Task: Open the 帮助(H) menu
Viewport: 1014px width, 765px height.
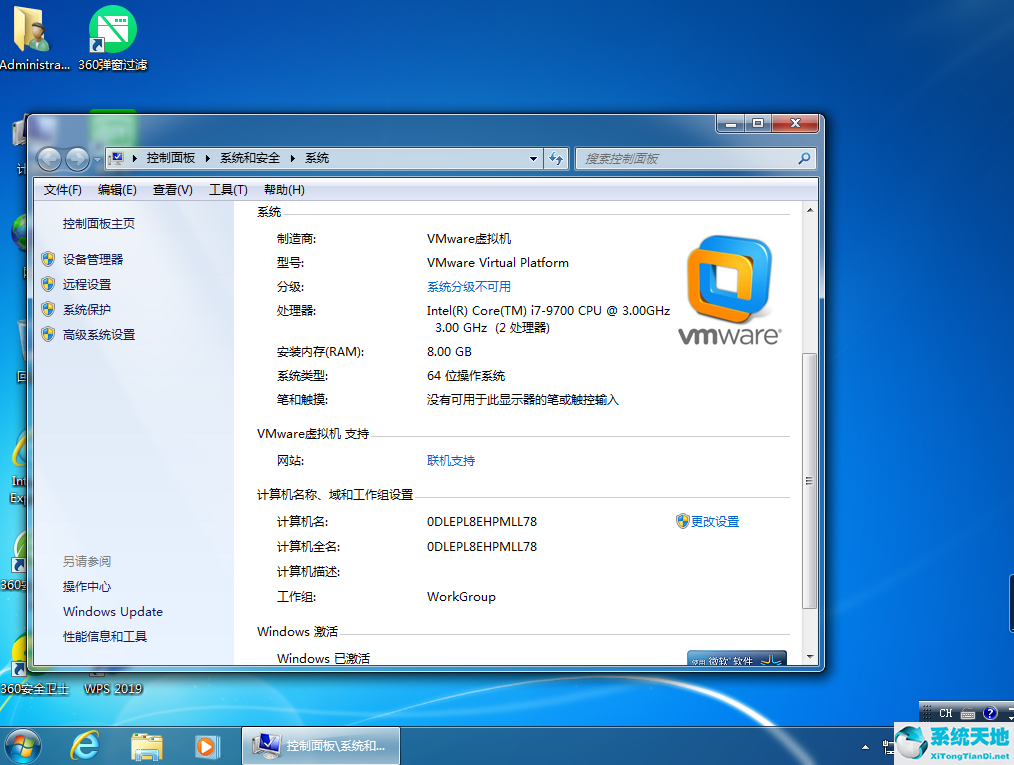Action: coord(285,189)
